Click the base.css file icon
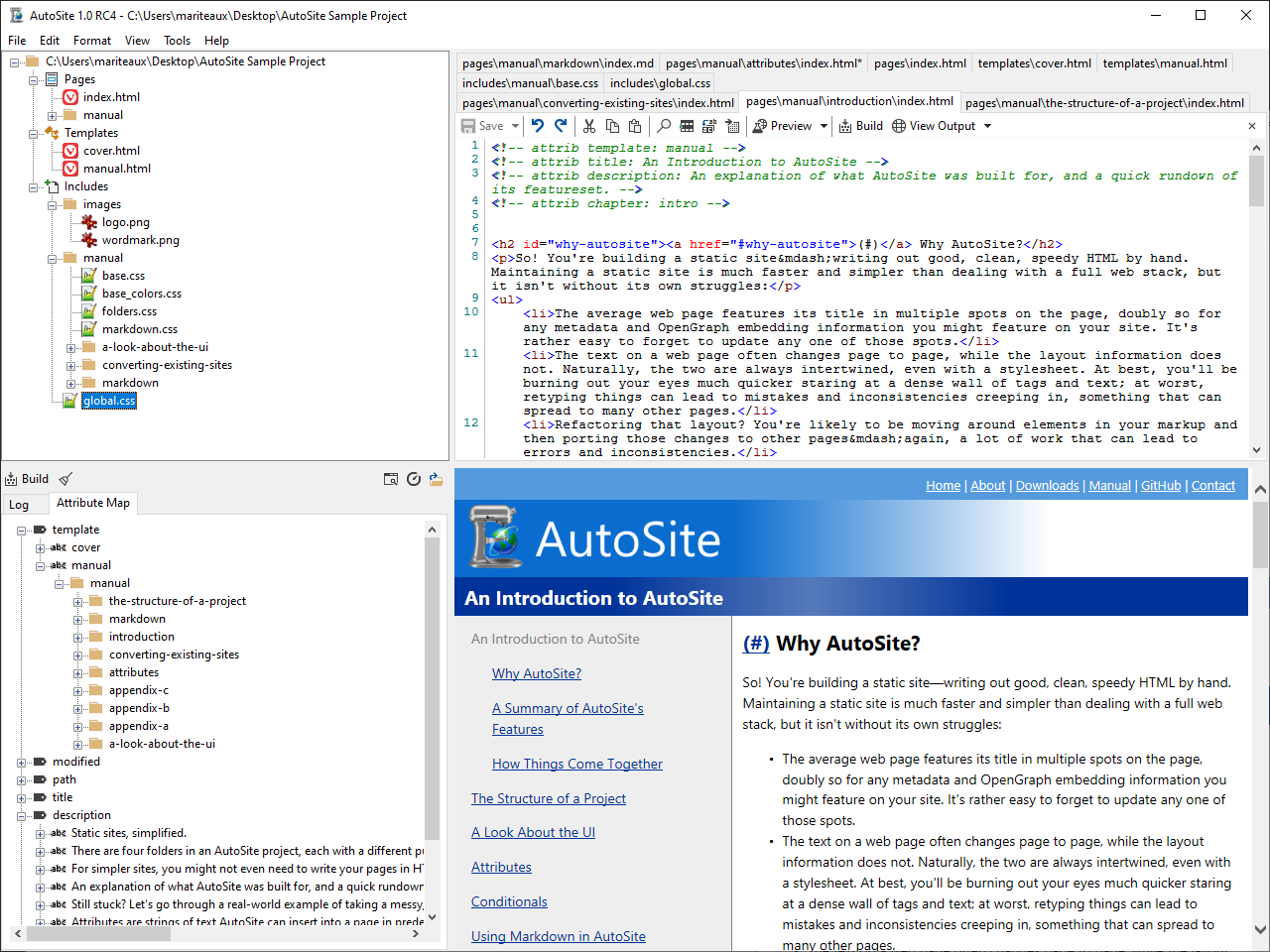The height and width of the screenshot is (952, 1270). [89, 276]
